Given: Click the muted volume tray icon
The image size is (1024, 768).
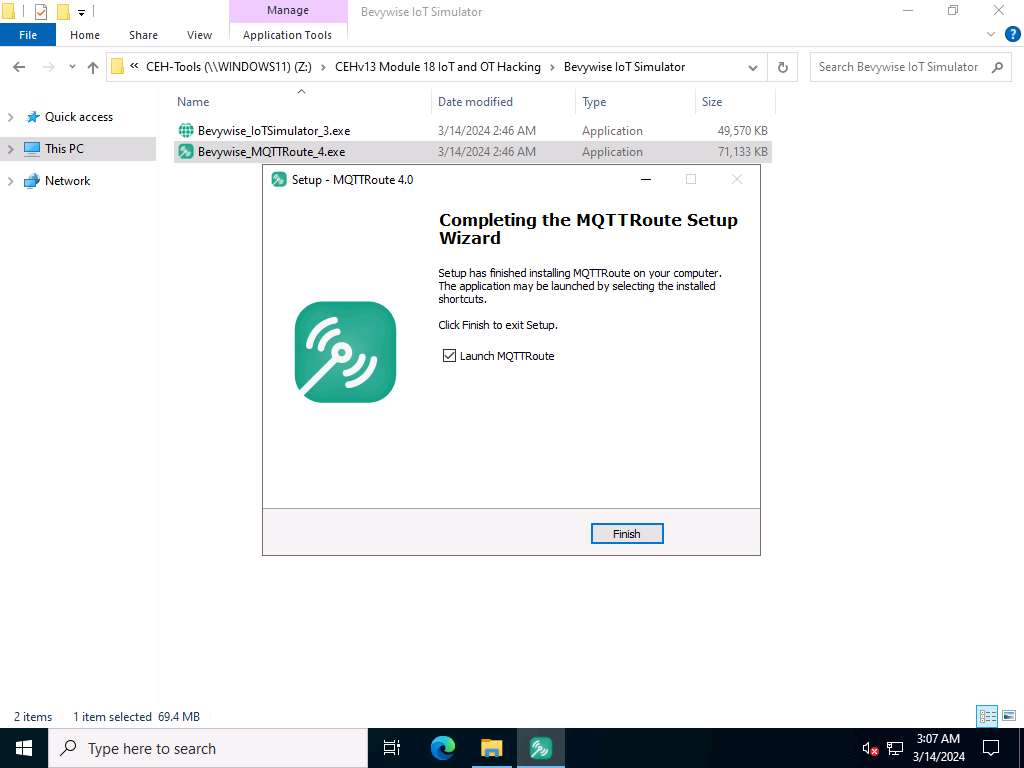Looking at the screenshot, I should click(870, 748).
